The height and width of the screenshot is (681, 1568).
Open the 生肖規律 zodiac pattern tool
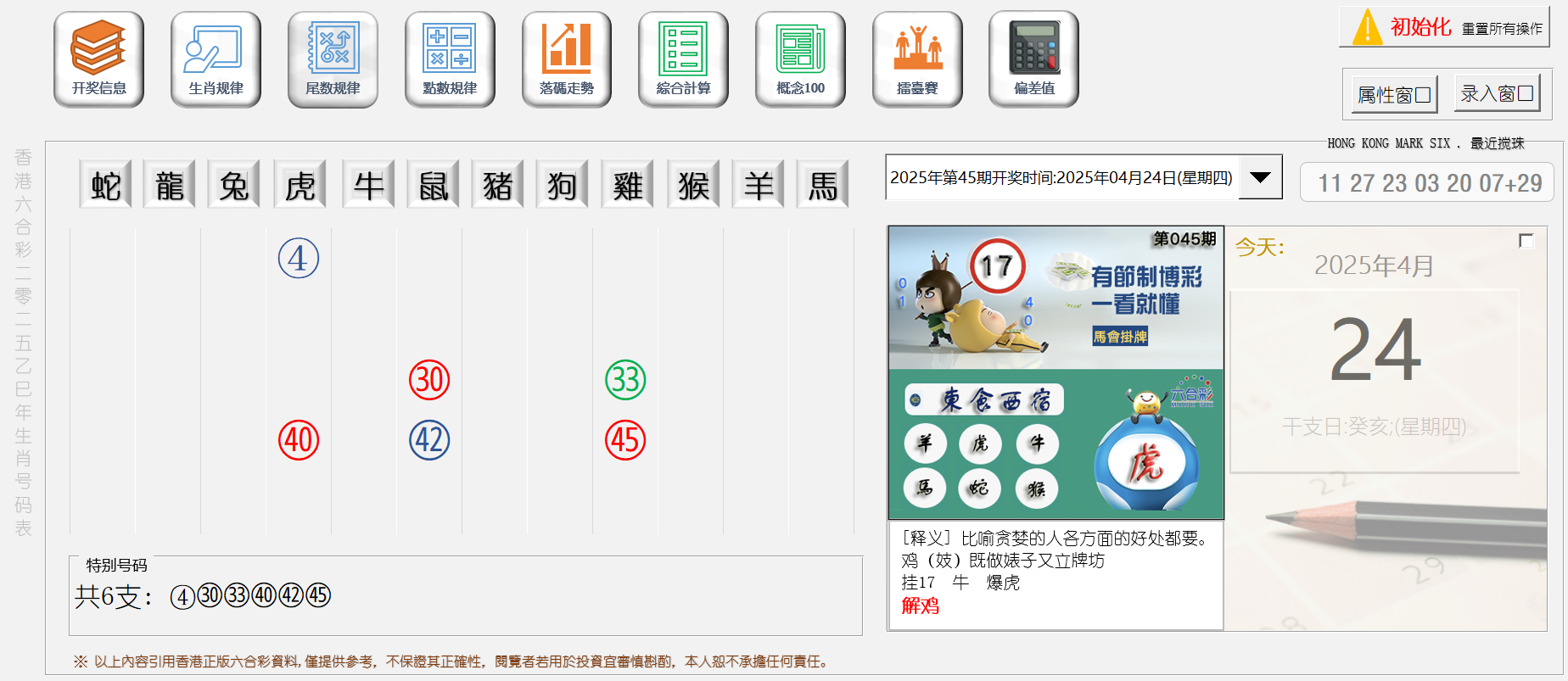(x=216, y=59)
